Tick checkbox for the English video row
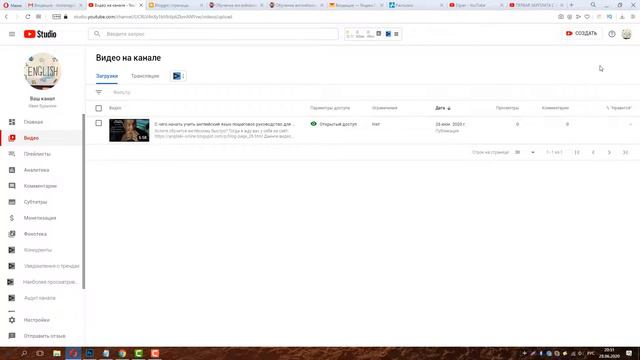640x360 pixels. 99,123
